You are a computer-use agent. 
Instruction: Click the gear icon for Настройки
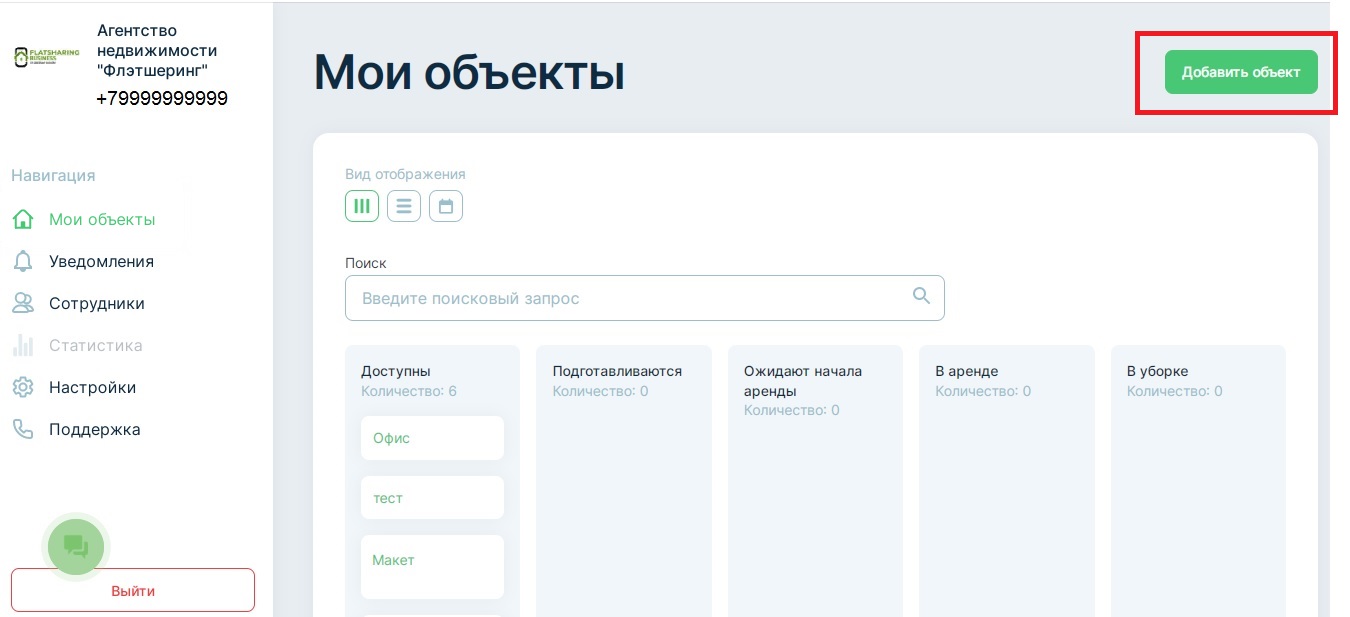coord(23,388)
